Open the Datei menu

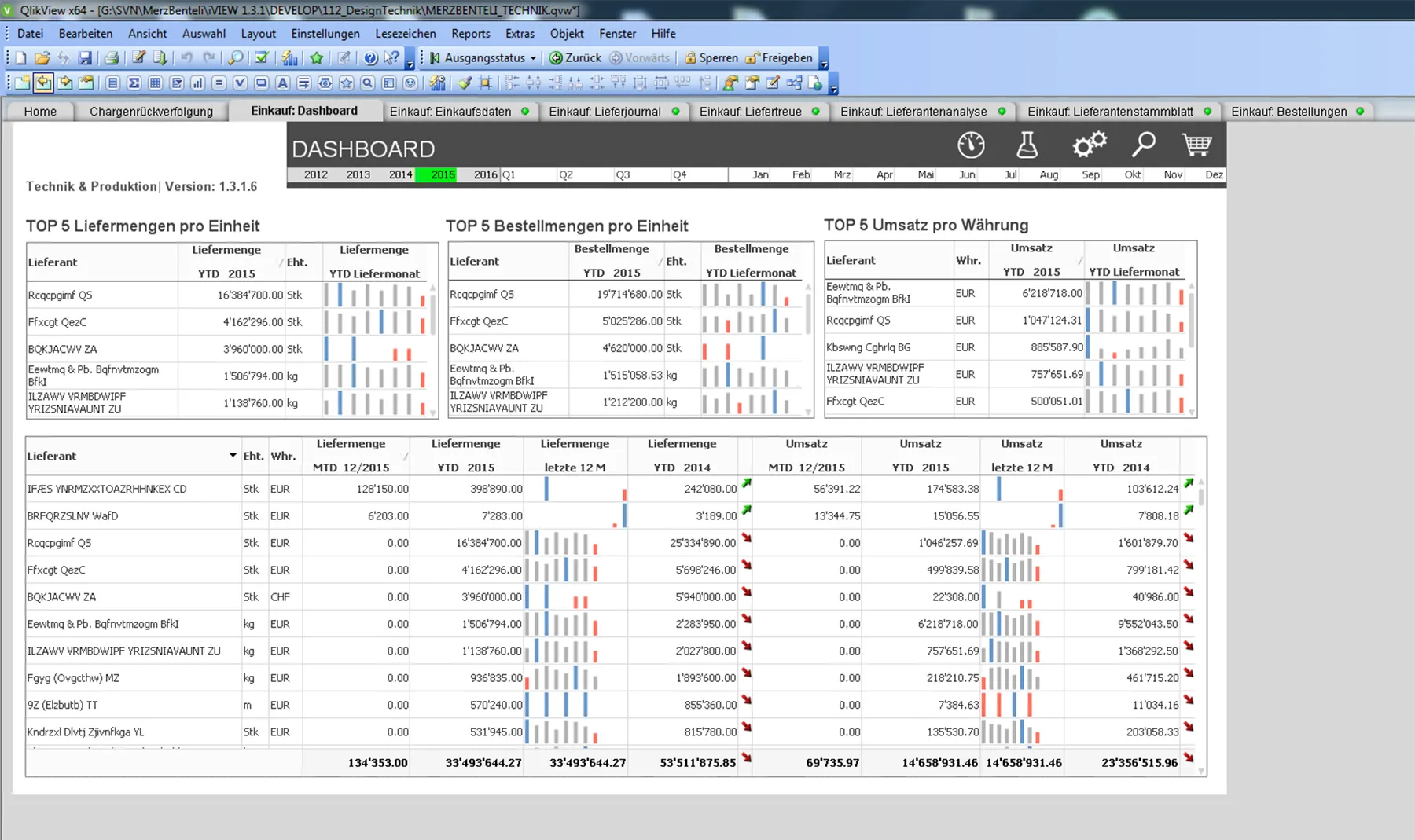click(x=30, y=34)
